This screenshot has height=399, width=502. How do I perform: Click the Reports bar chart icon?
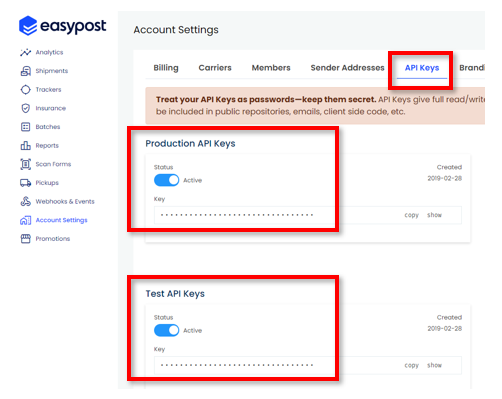click(x=25, y=146)
